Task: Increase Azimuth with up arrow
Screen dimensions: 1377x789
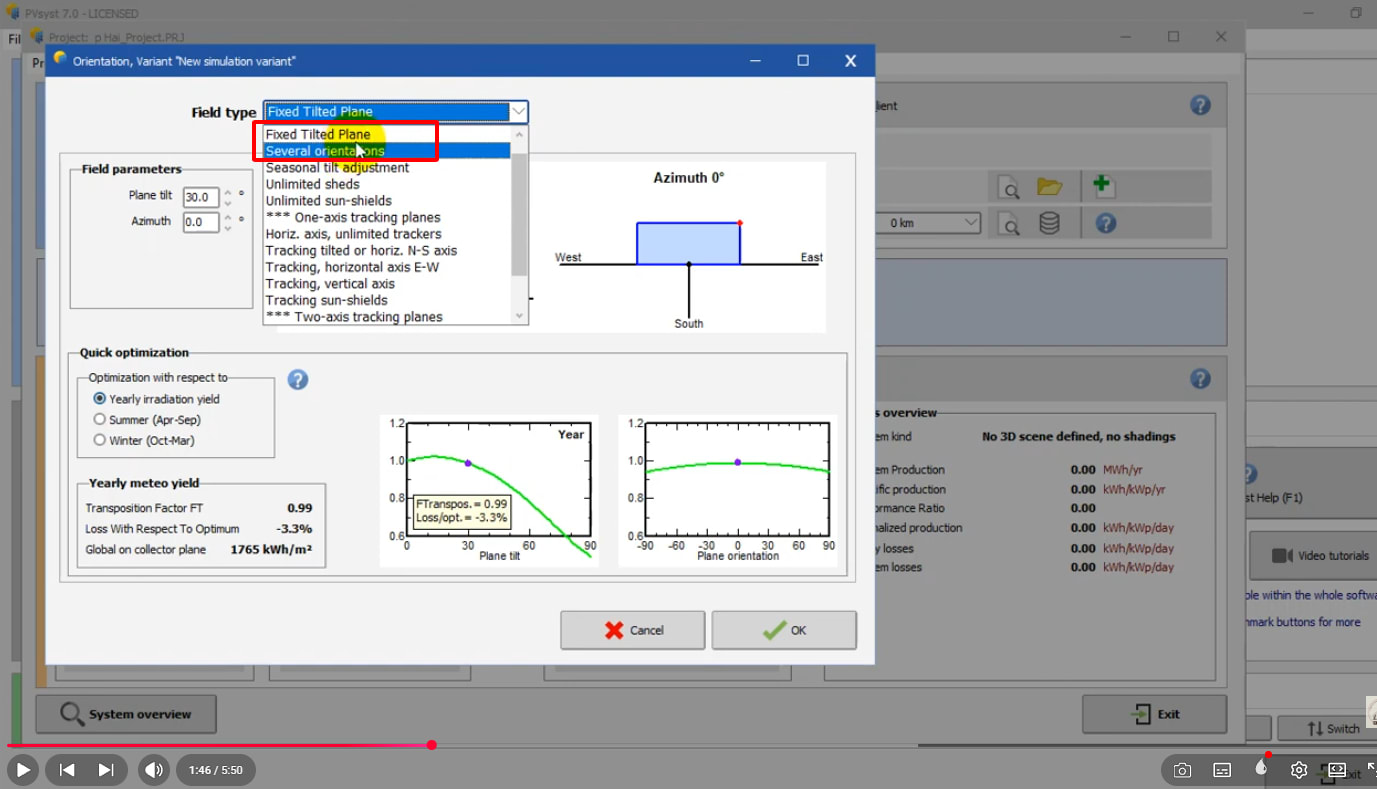Action: coord(228,217)
